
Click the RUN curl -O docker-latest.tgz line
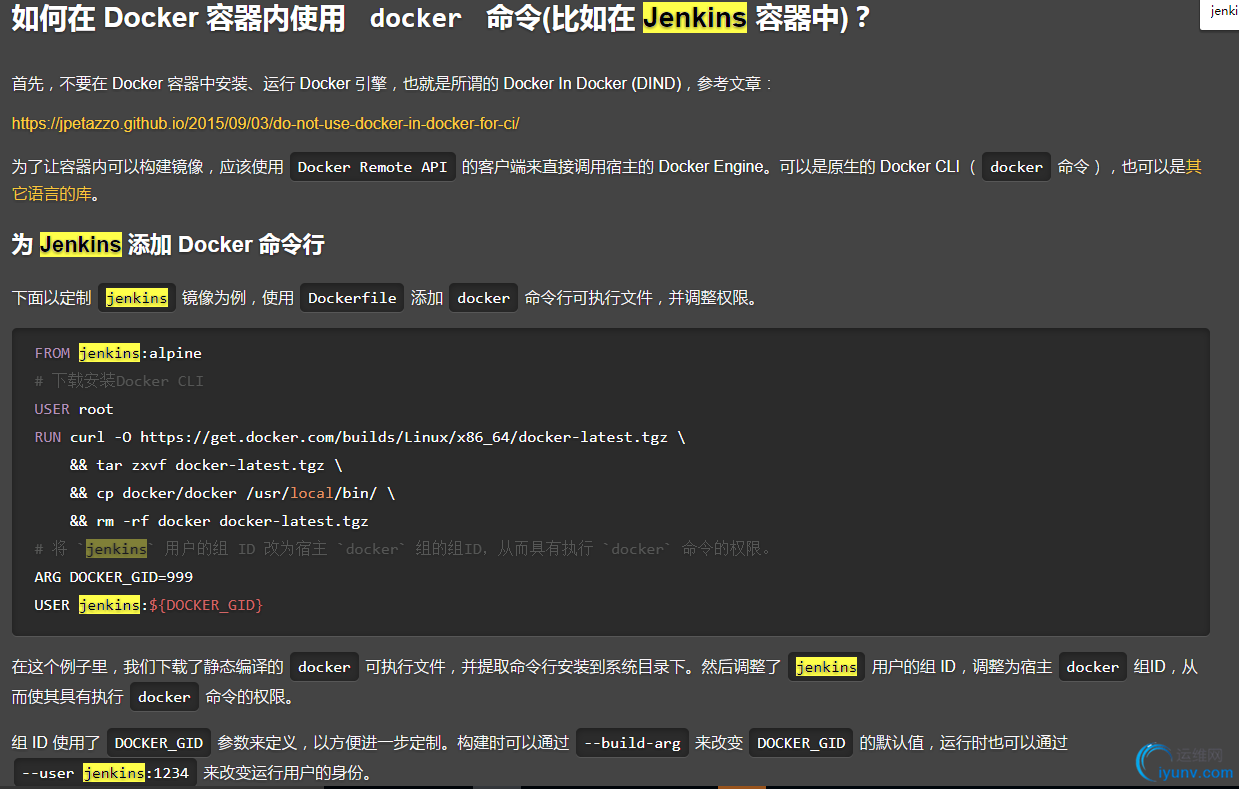(360, 437)
